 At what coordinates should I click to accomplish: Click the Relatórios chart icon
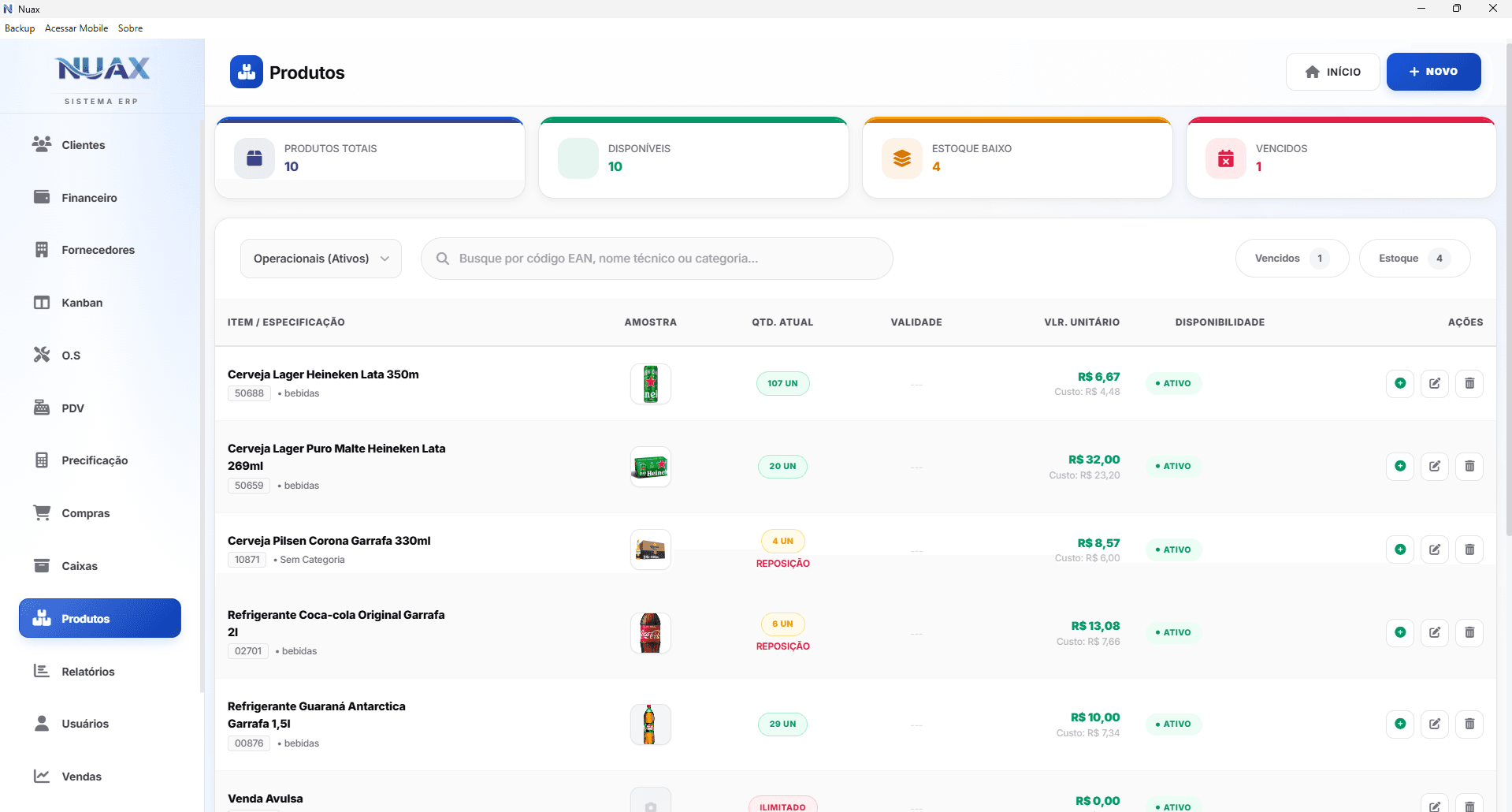pyautogui.click(x=42, y=671)
